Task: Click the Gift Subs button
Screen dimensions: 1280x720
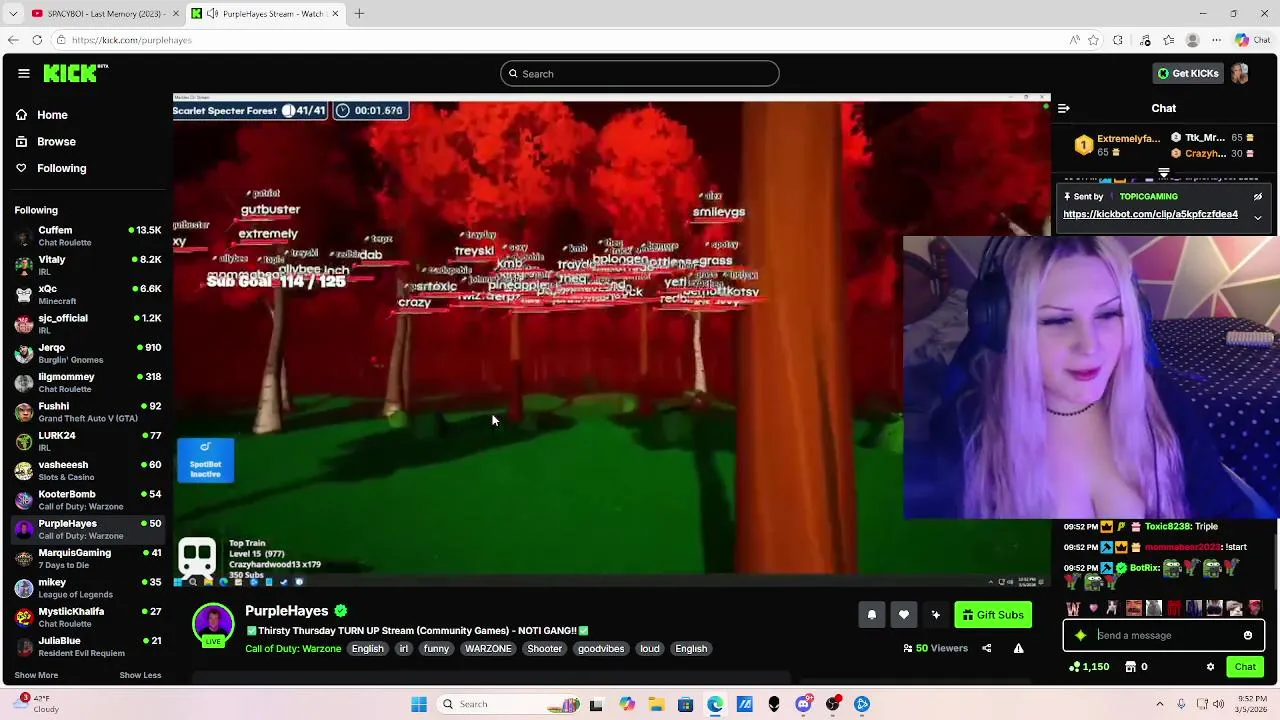Action: pyautogui.click(x=993, y=615)
